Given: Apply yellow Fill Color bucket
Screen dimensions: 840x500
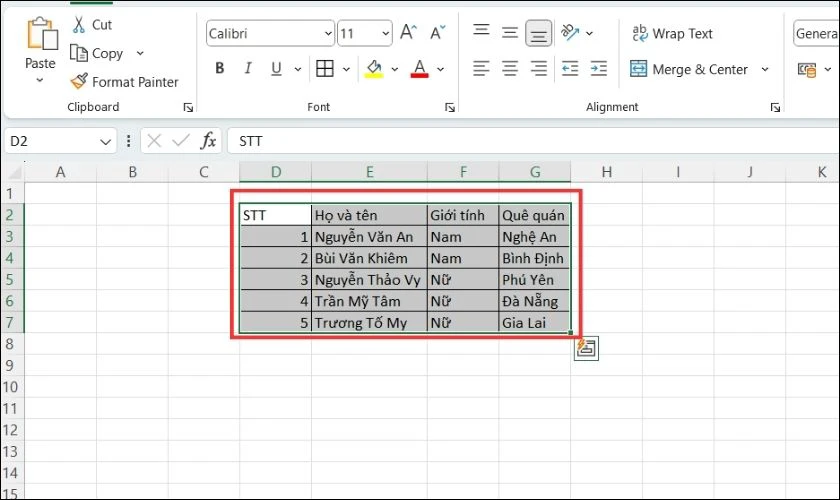Looking at the screenshot, I should coord(374,69).
